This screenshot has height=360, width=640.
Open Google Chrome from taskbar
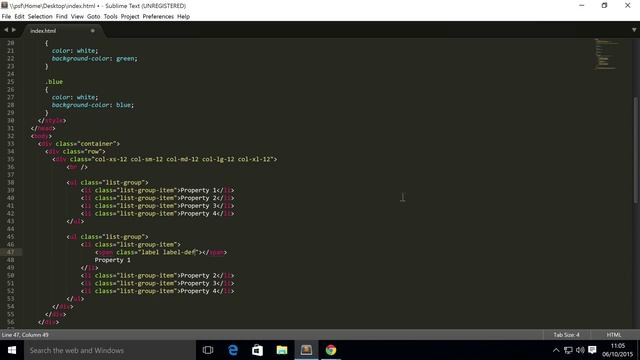coord(331,350)
